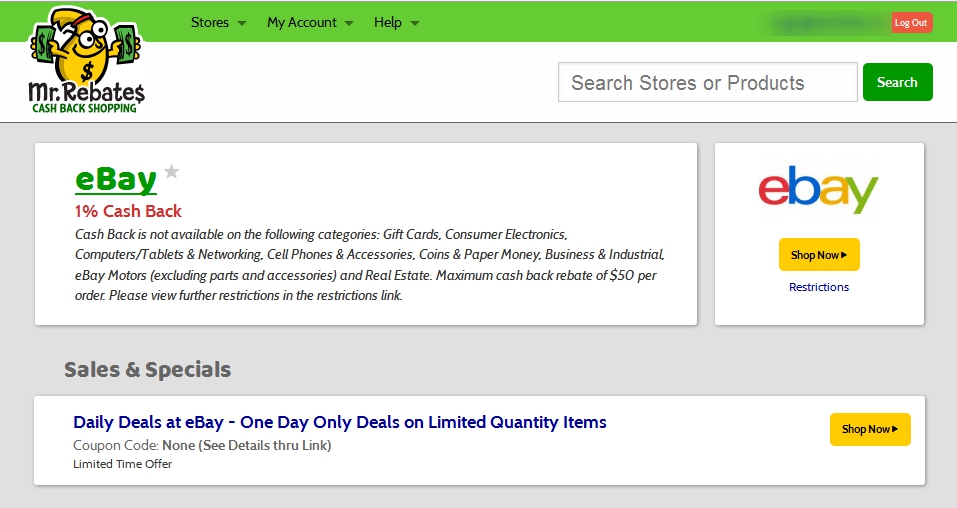Open the Help menu
Screen dimensions: 957x508
pyautogui.click(x=387, y=22)
